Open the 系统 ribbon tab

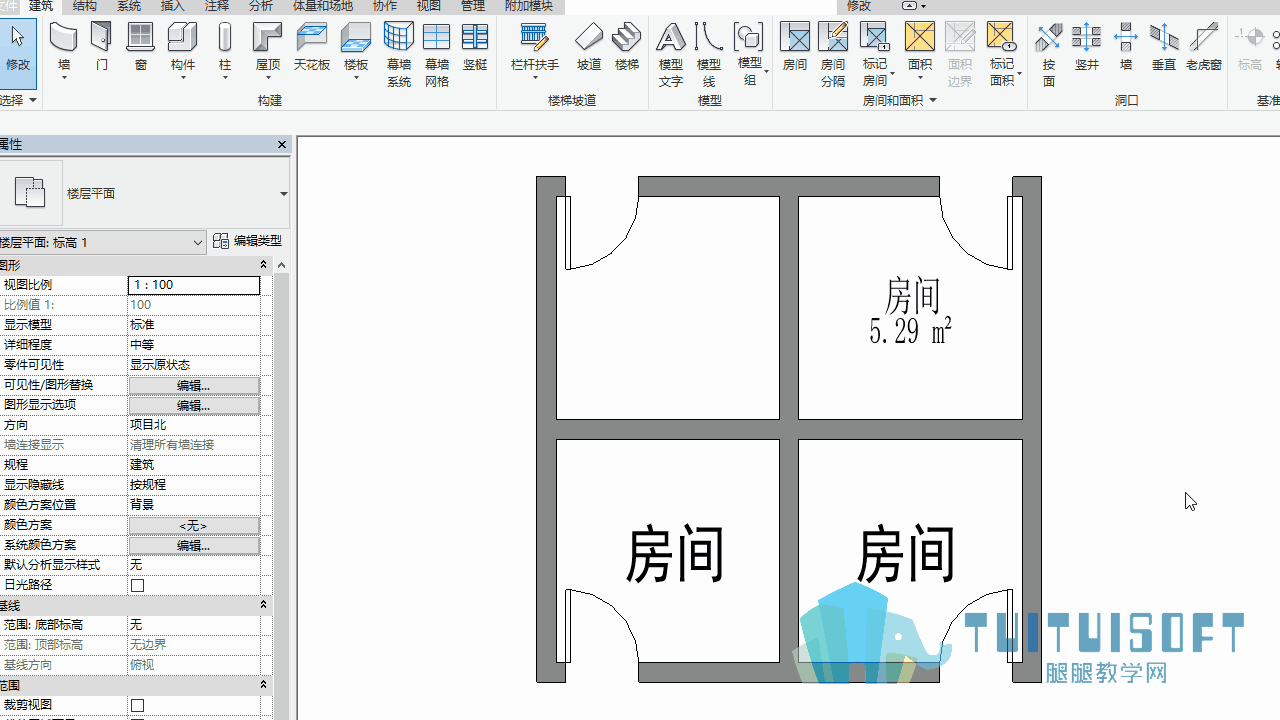click(129, 6)
